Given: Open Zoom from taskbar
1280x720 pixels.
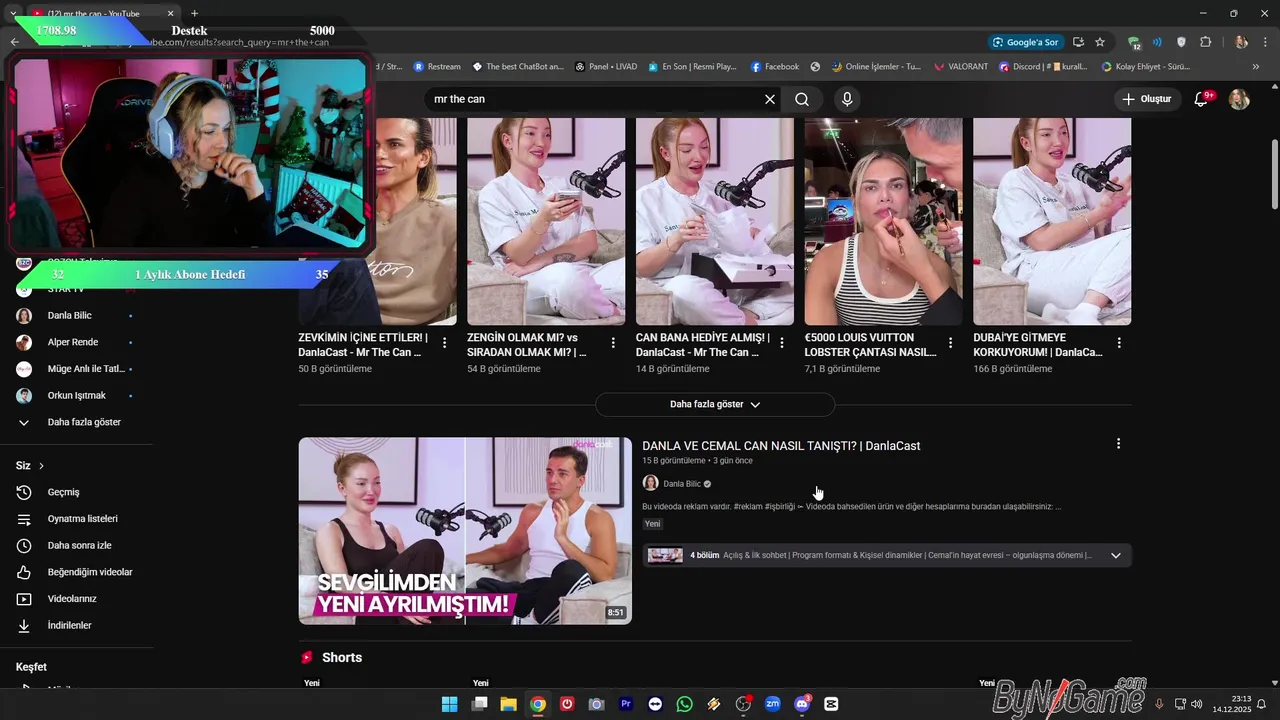Looking at the screenshot, I should (x=772, y=704).
